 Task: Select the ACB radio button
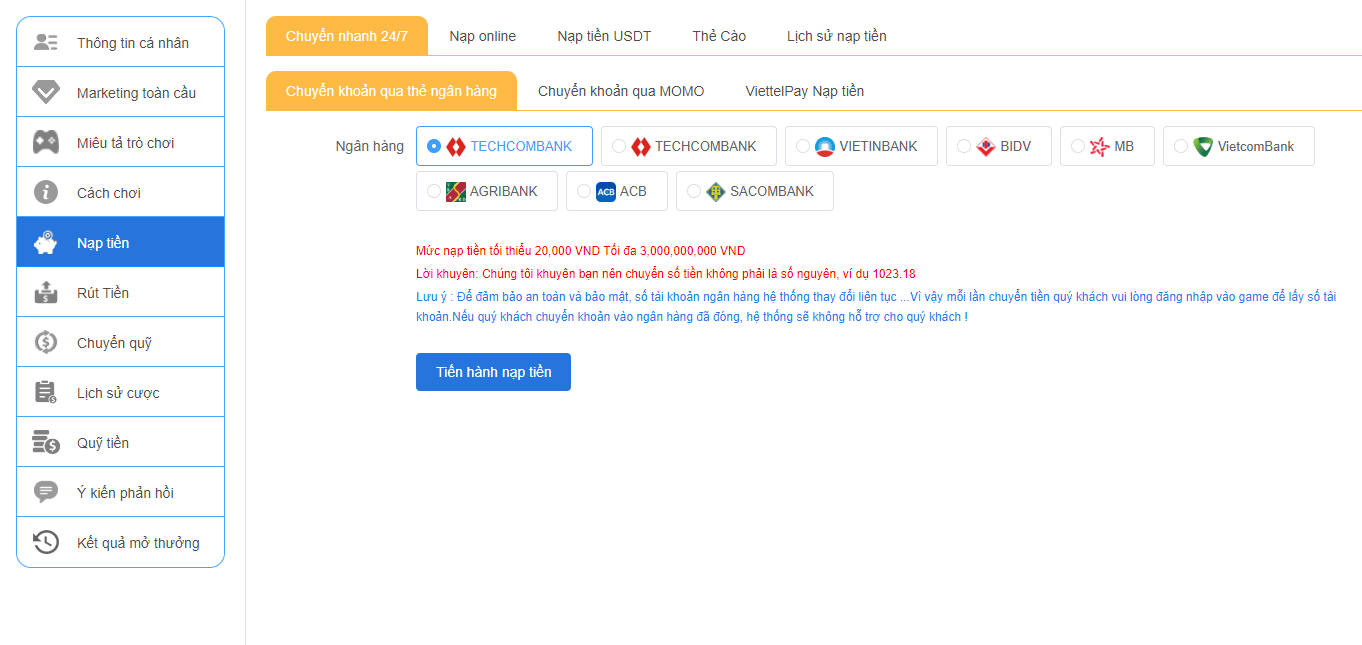pyautogui.click(x=584, y=191)
